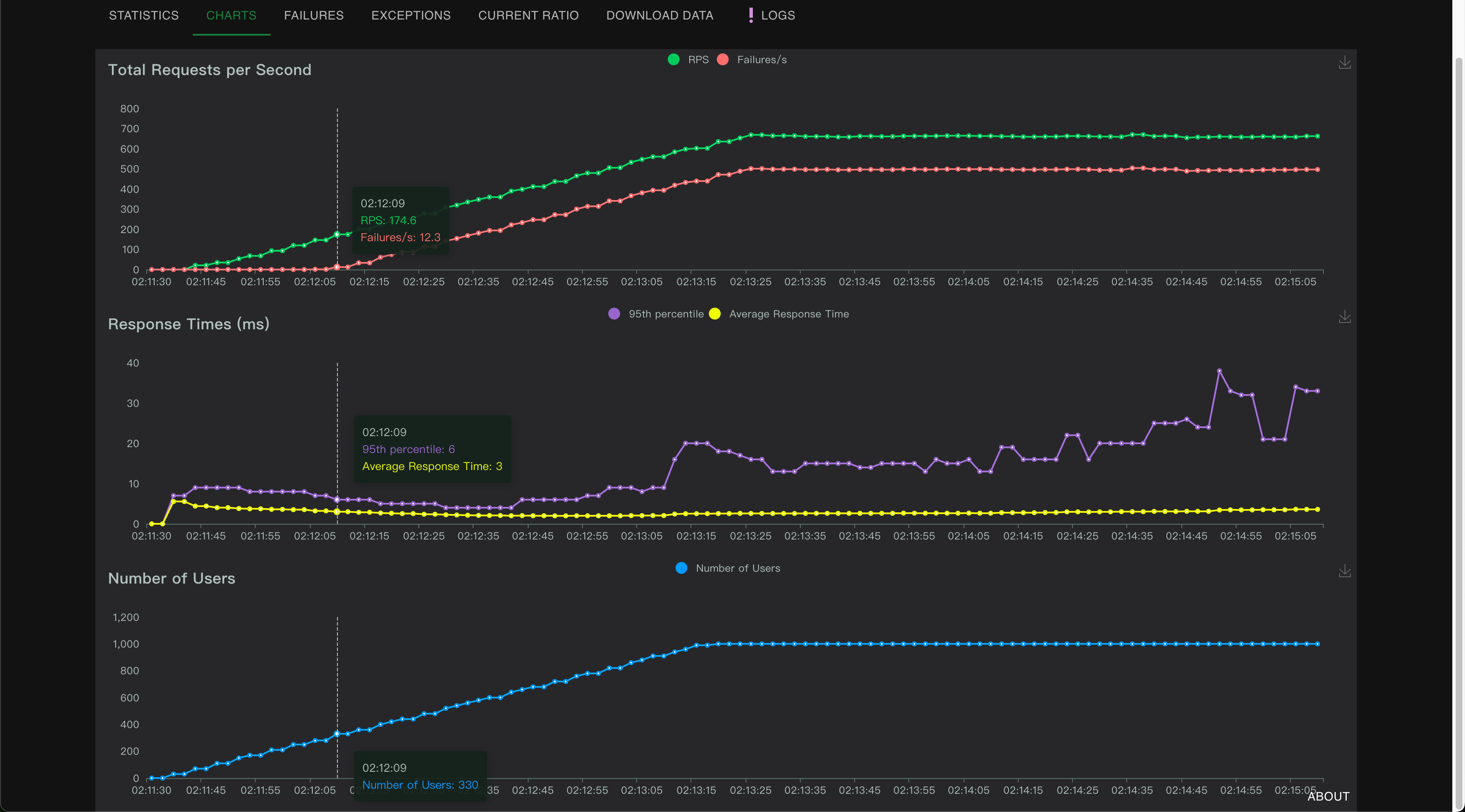This screenshot has height=812, width=1465.
Task: Click the 1,200 label on the users chart axis
Action: [125, 617]
